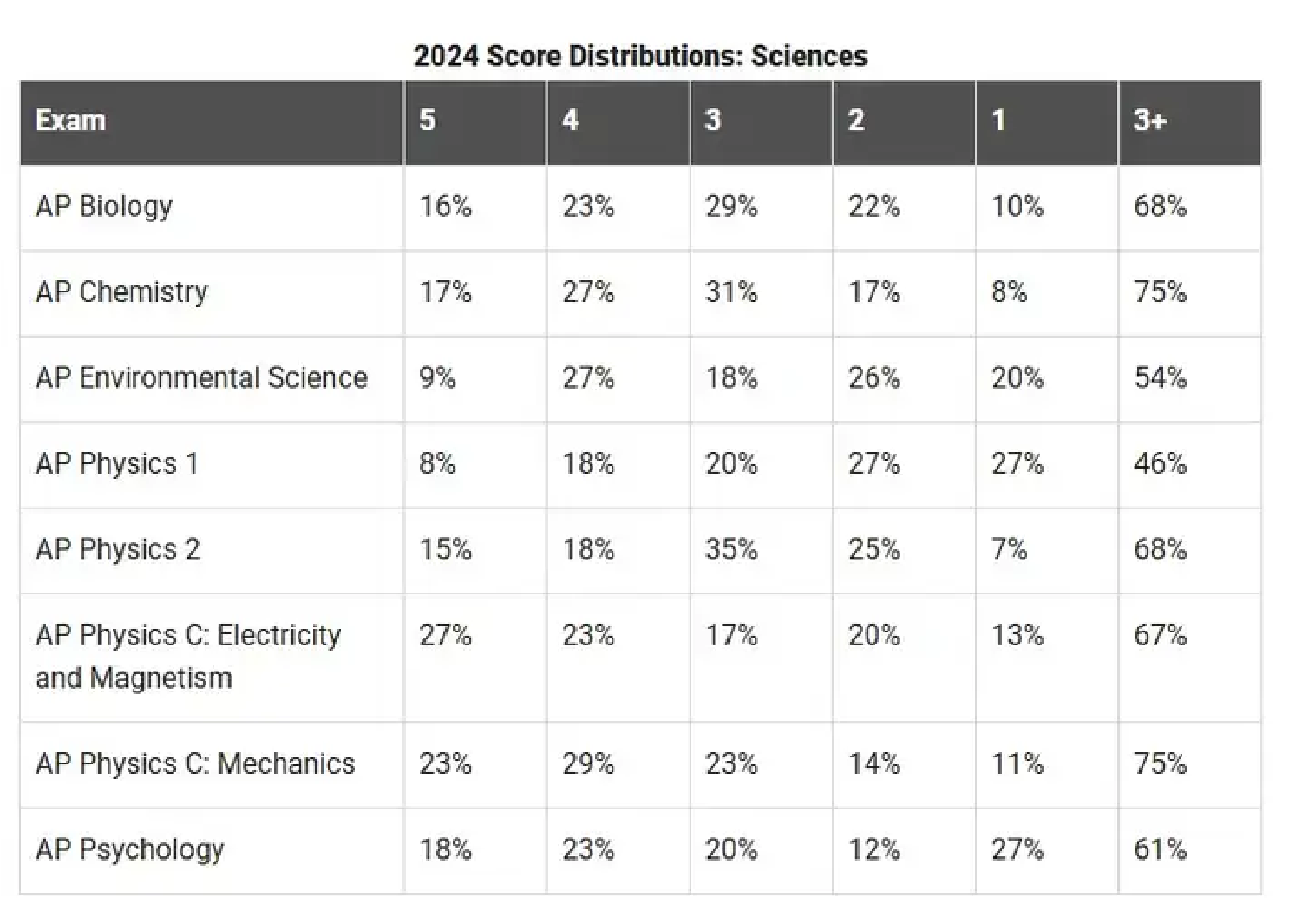
Task: Click AP Biology's 3+ value of 68%
Action: (1160, 206)
